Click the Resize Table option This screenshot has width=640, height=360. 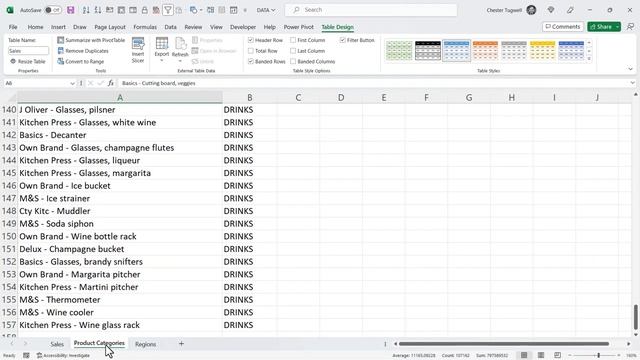(x=27, y=61)
